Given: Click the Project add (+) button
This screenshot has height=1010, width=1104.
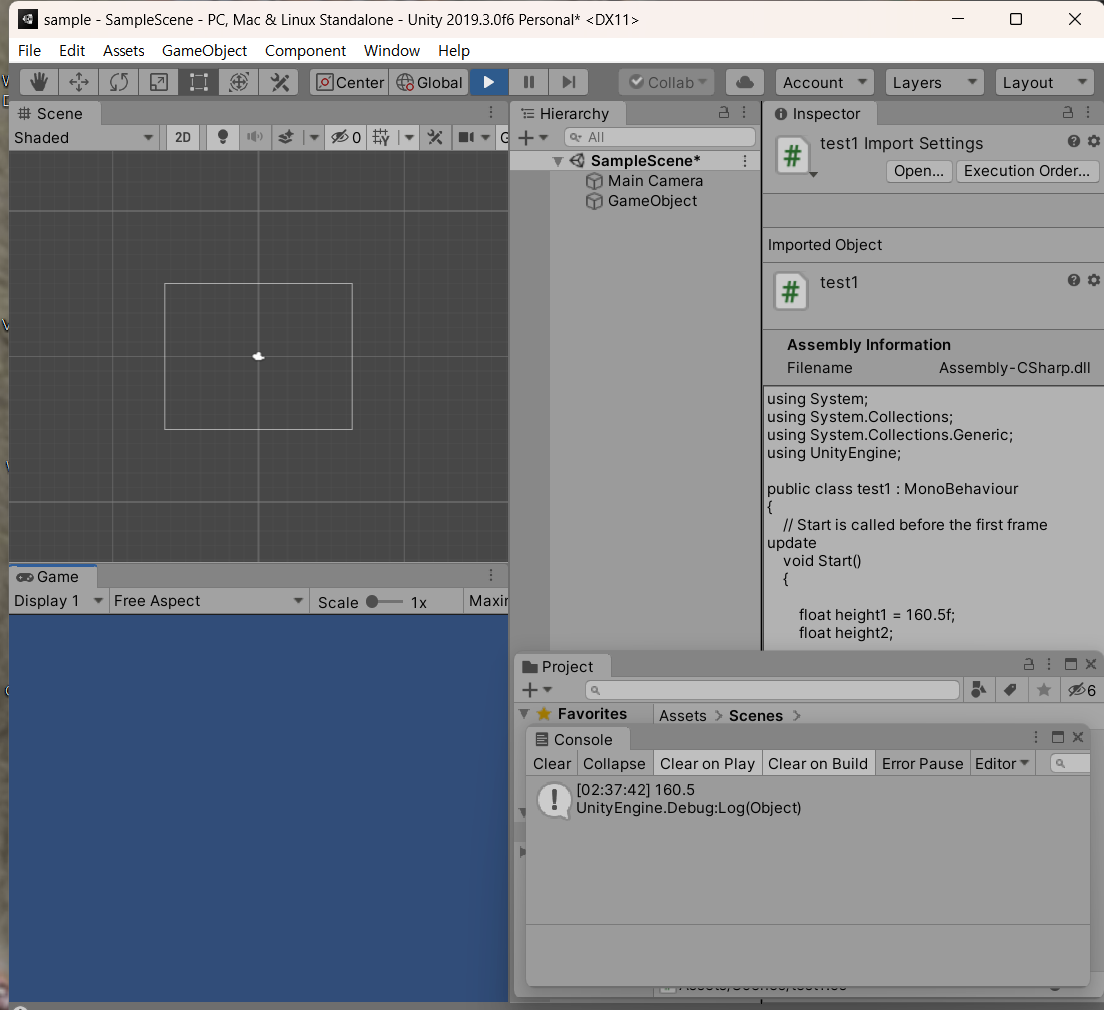Looking at the screenshot, I should click(x=529, y=690).
